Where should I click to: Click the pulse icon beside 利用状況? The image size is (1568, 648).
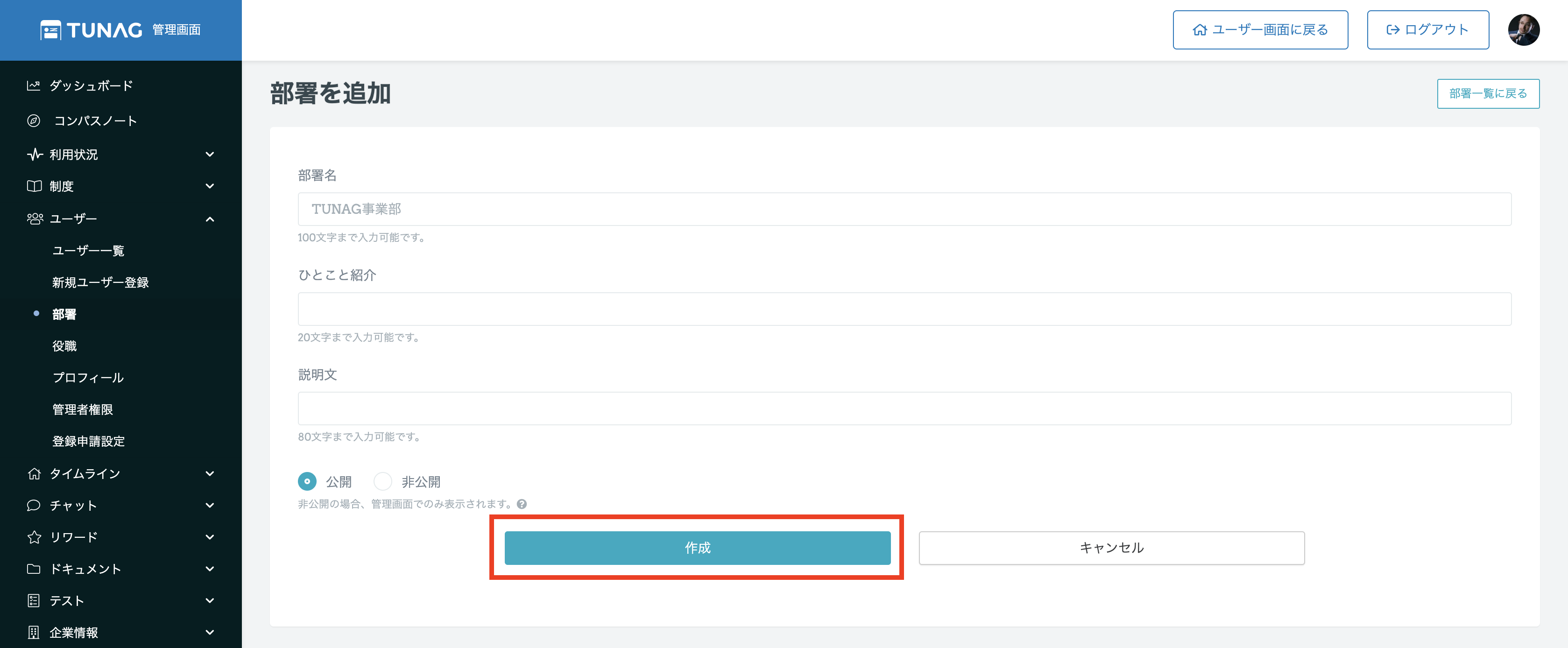pyautogui.click(x=34, y=155)
